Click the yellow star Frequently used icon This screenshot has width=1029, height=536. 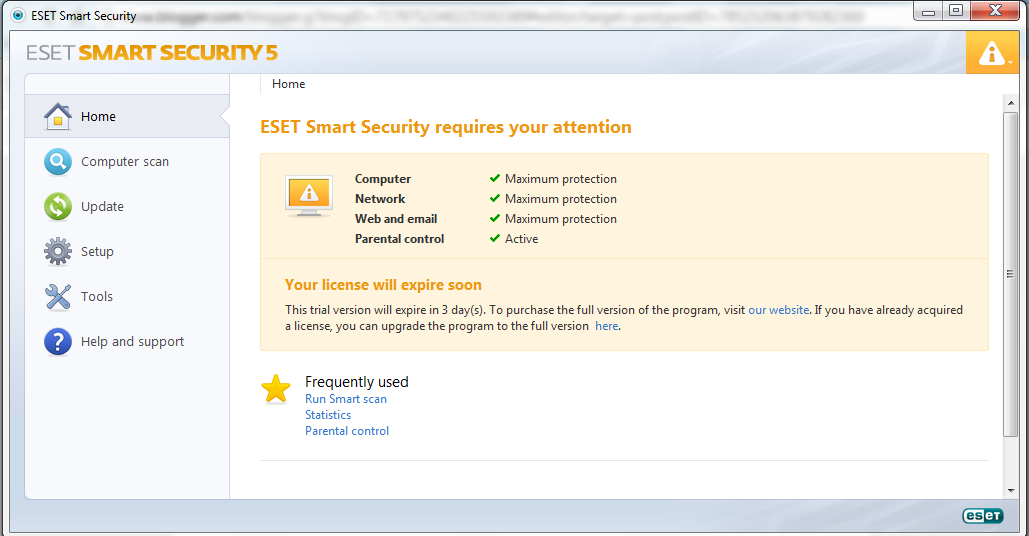pos(276,388)
